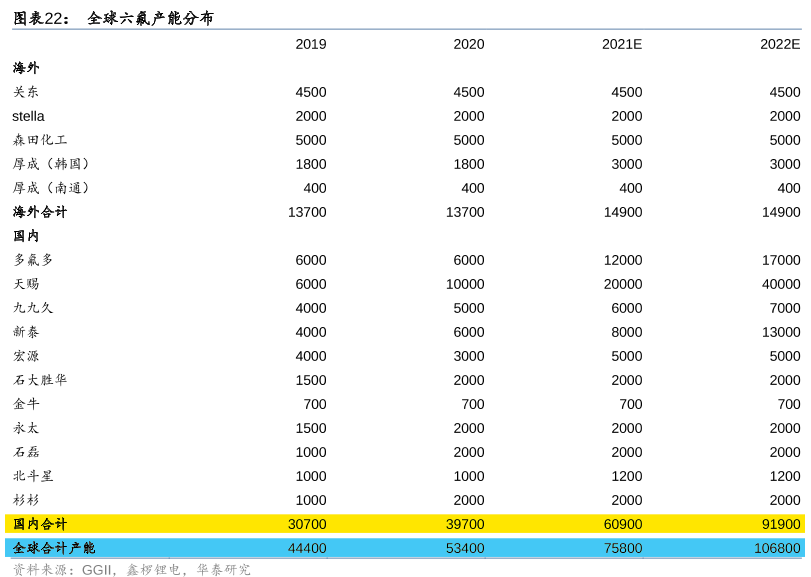The height and width of the screenshot is (577, 811).
Task: Click 新泰 2022E value 13000
Action: click(781, 332)
